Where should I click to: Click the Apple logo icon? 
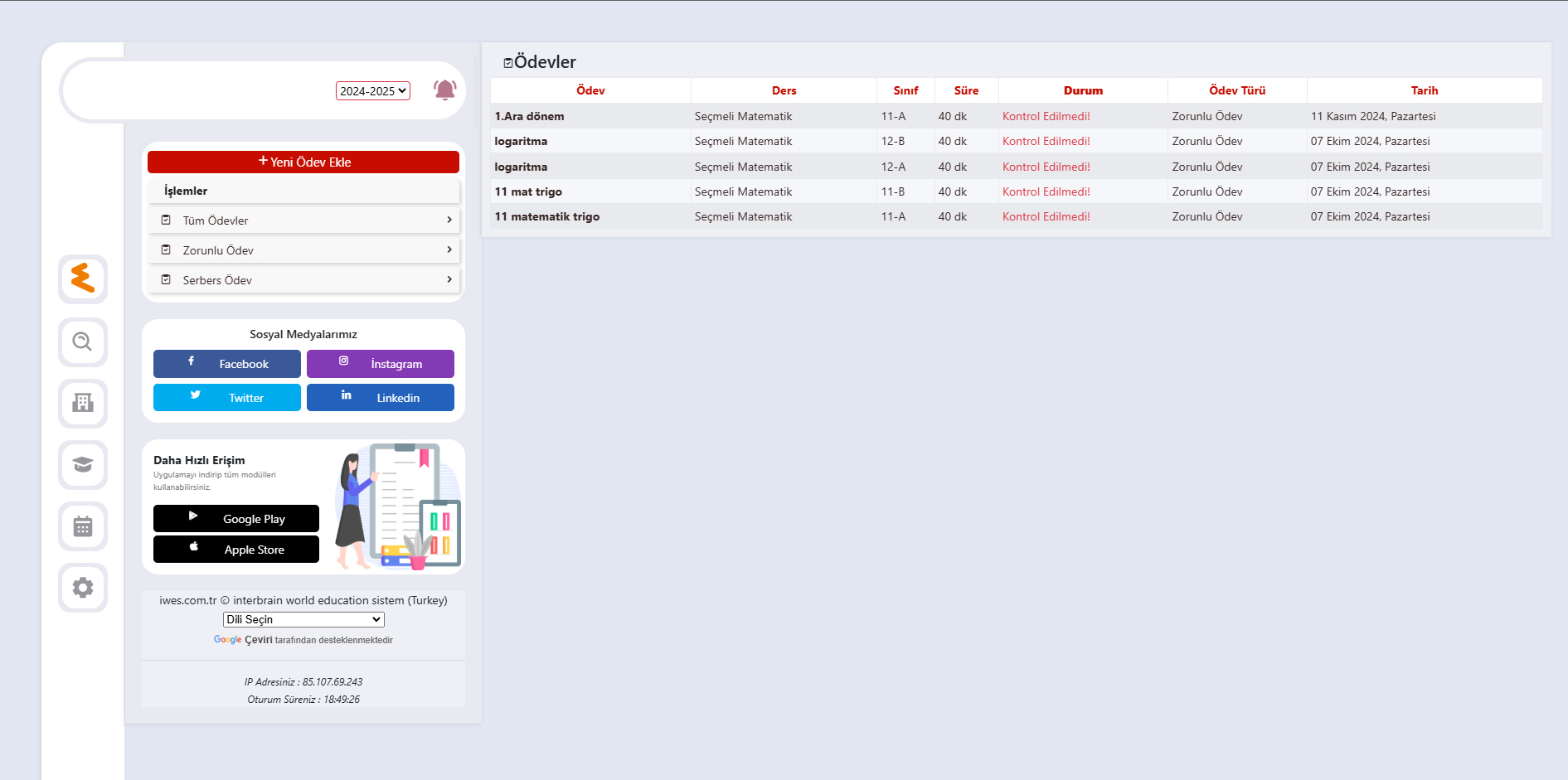(x=194, y=546)
